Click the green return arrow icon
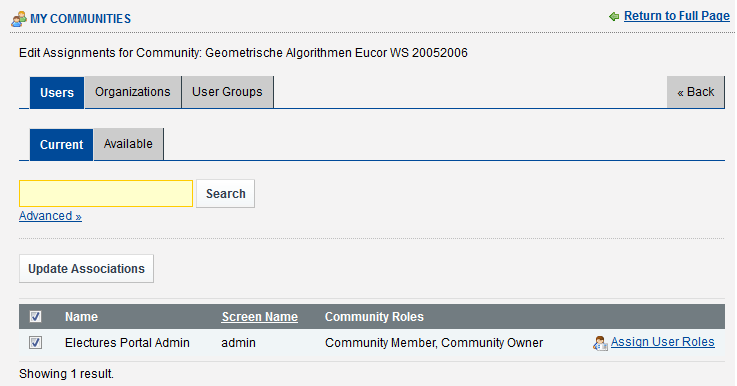737x386 pixels. pos(614,17)
